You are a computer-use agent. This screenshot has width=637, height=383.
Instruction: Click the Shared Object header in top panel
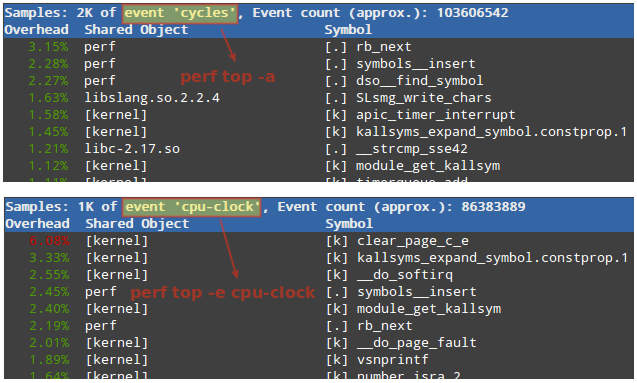pyautogui.click(x=136, y=30)
